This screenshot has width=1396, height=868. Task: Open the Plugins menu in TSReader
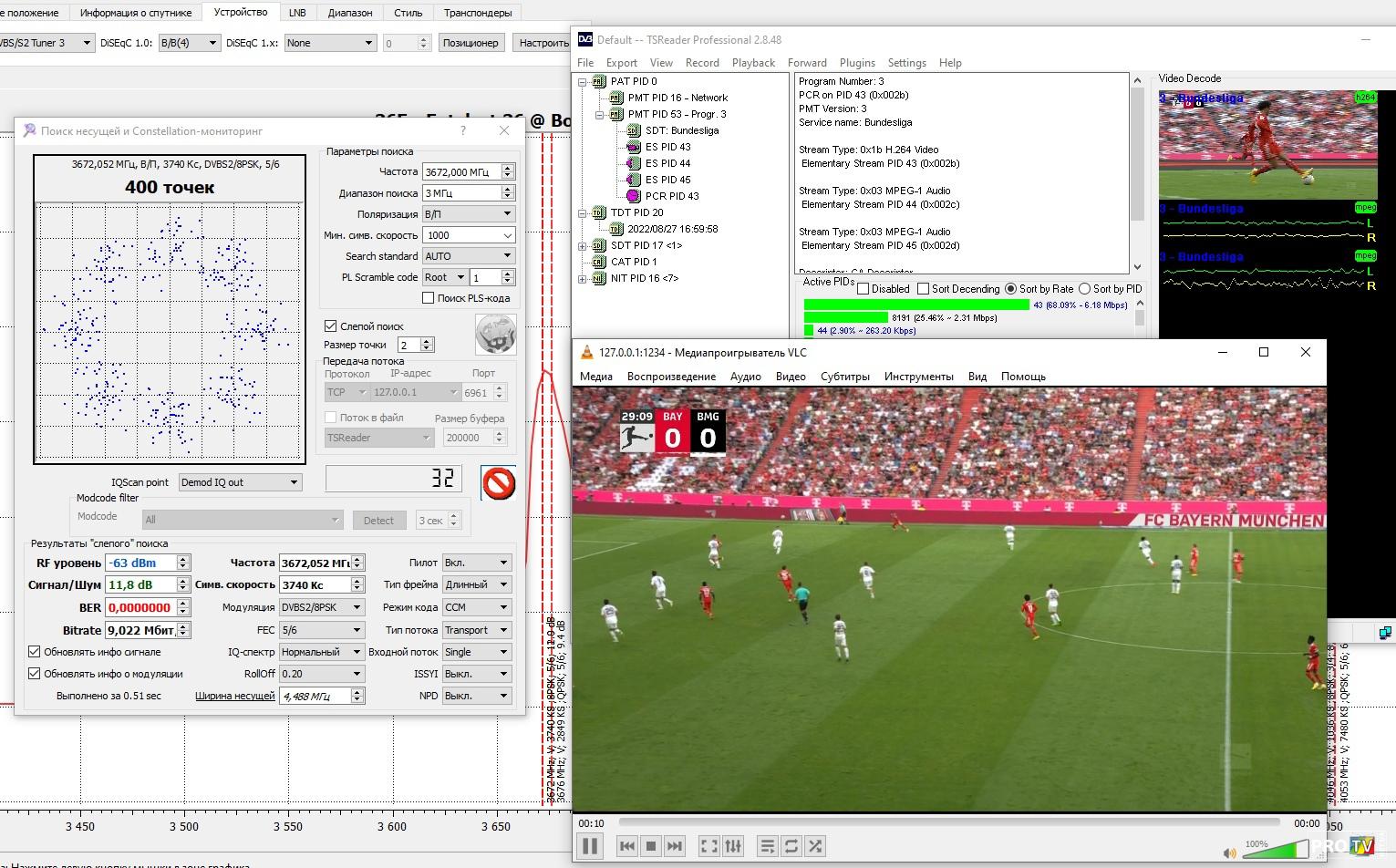[x=856, y=63]
